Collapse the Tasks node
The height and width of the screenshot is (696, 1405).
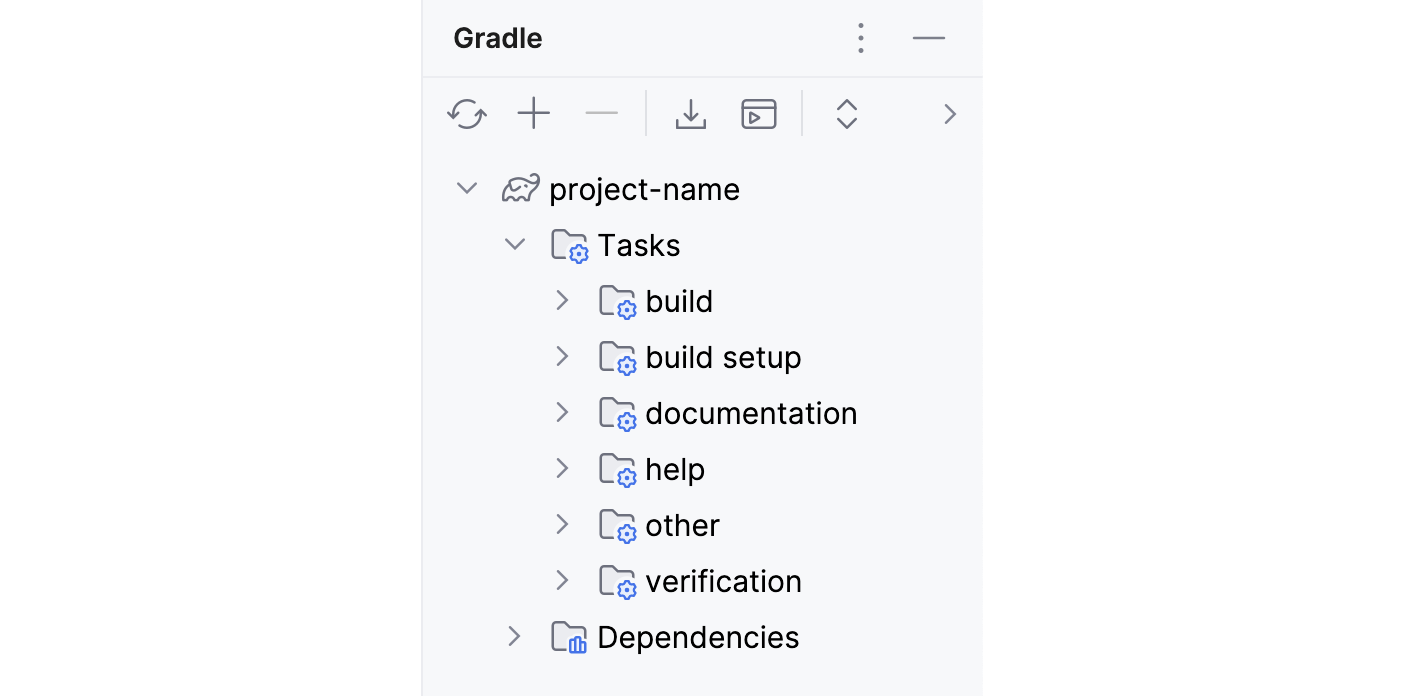[x=514, y=243]
